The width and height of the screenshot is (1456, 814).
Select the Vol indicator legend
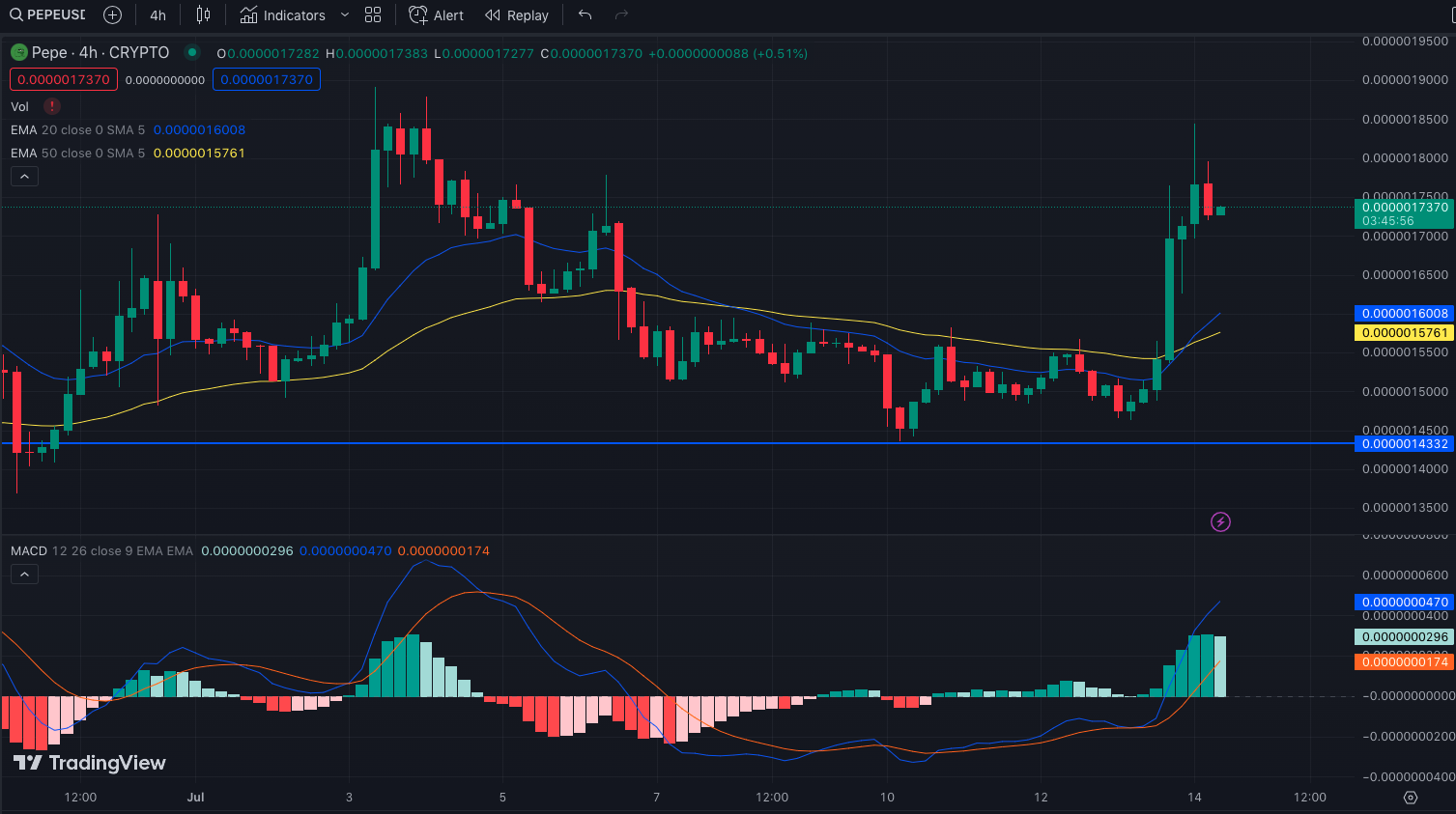tap(20, 106)
